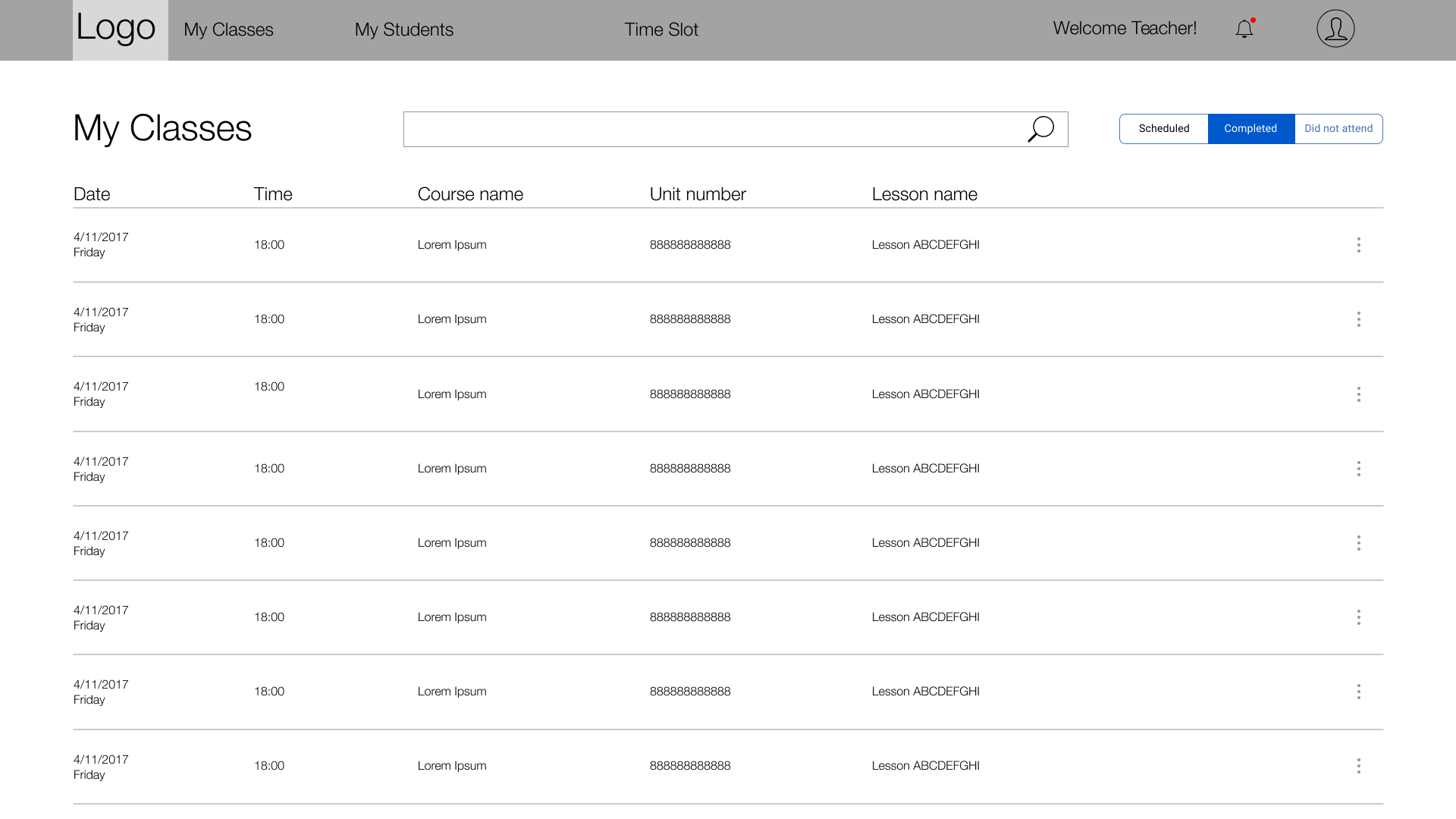Expand fifth row's options menu
The image size is (1456, 819).
[x=1358, y=543]
